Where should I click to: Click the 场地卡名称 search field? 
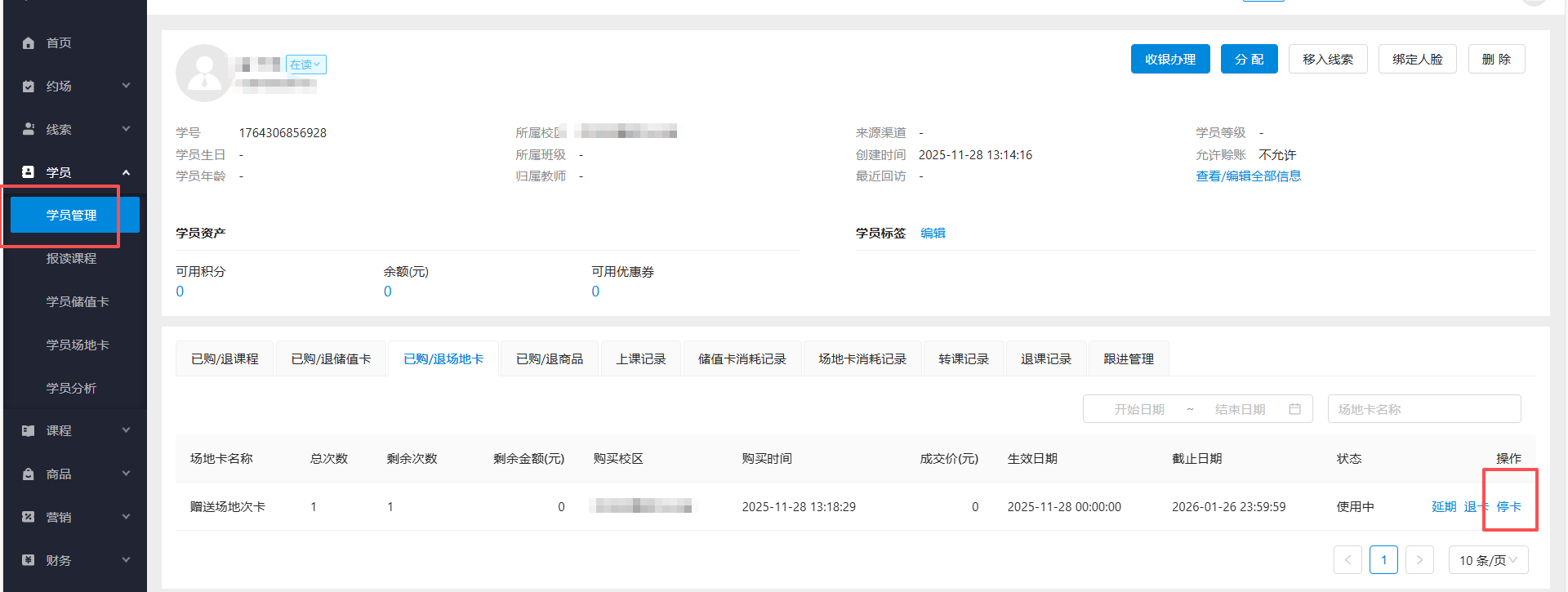click(1424, 409)
